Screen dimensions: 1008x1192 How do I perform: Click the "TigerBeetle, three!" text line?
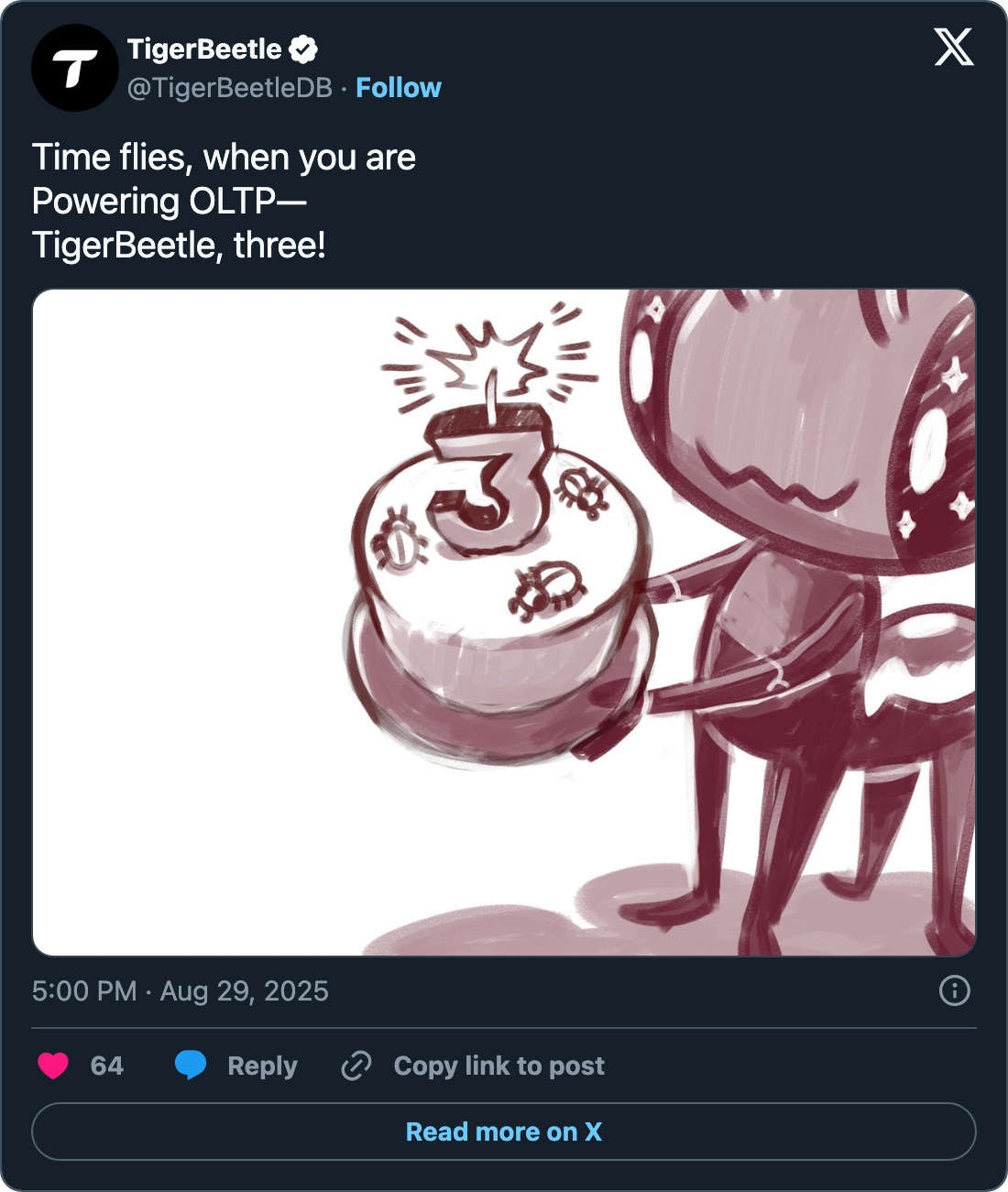coord(179,246)
